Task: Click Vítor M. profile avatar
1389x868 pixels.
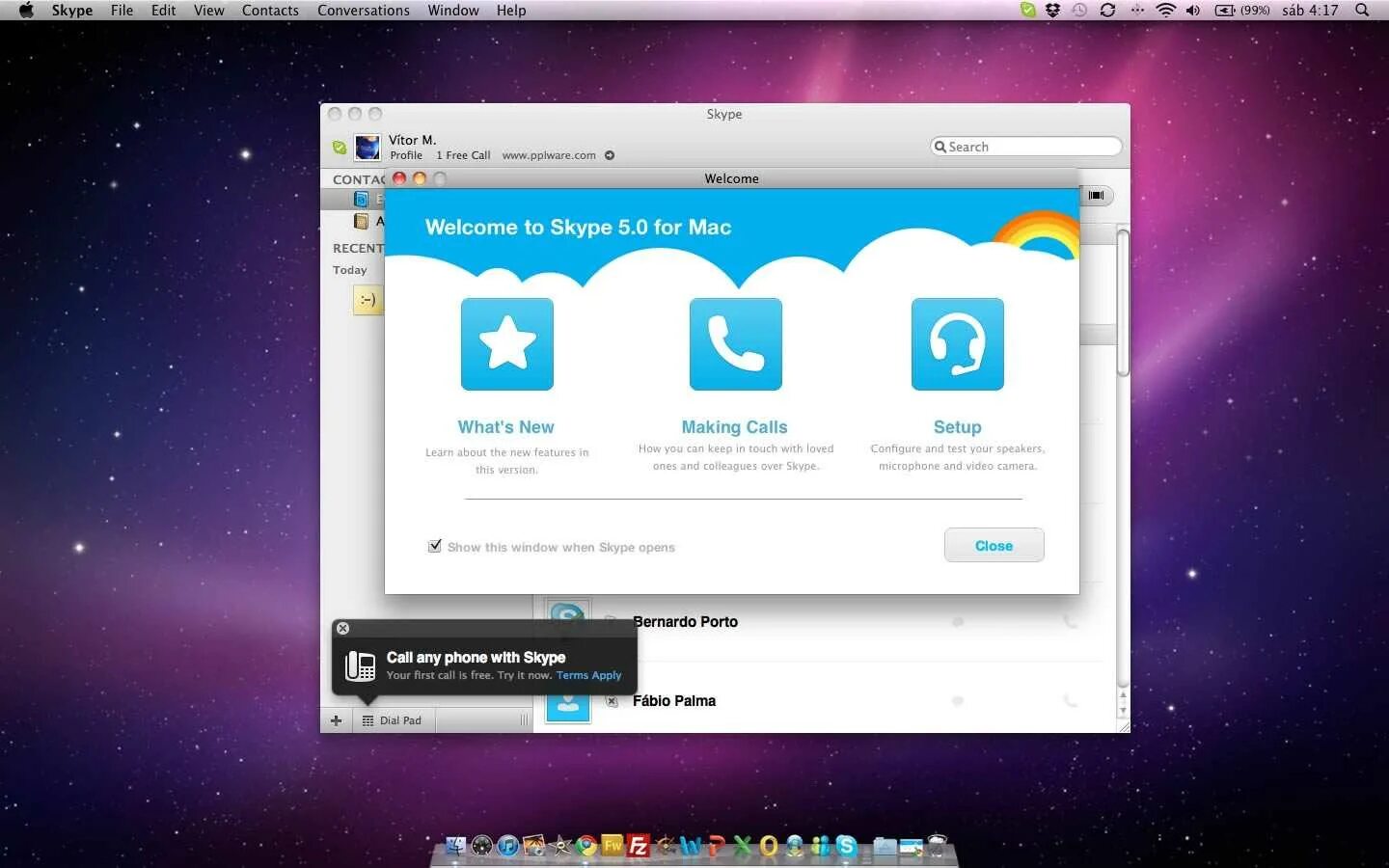Action: click(x=368, y=148)
